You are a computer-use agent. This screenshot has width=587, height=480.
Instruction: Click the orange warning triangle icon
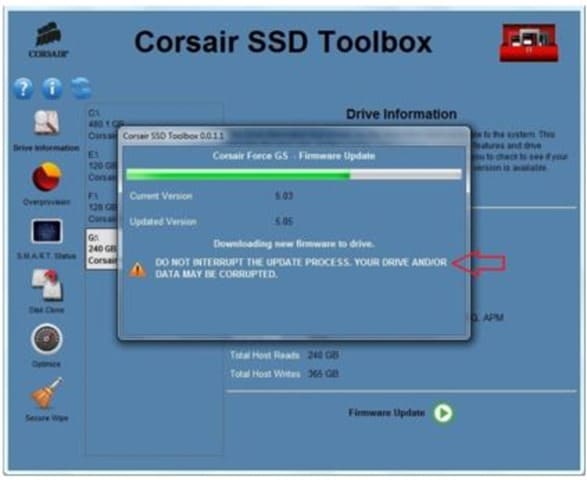(x=137, y=269)
